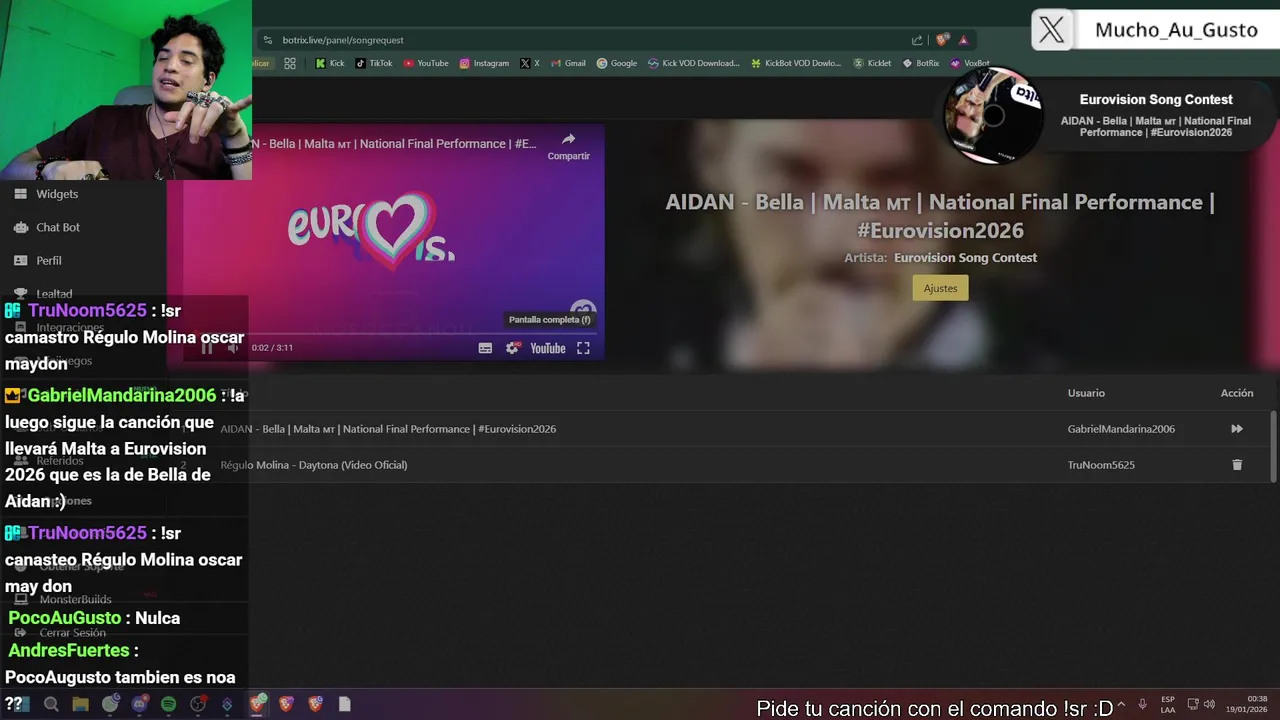Viewport: 1280px width, 720px height.
Task: Pause the YouTube video player
Action: (207, 348)
